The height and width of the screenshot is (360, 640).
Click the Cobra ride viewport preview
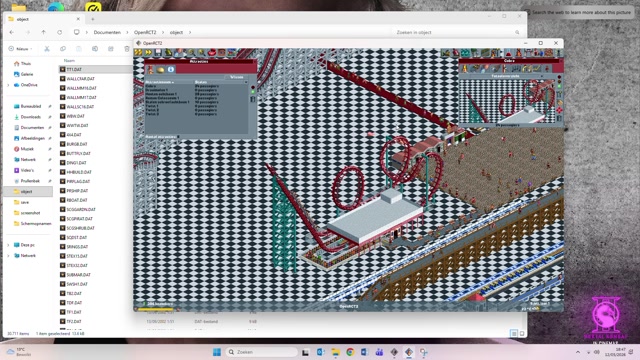click(x=507, y=101)
